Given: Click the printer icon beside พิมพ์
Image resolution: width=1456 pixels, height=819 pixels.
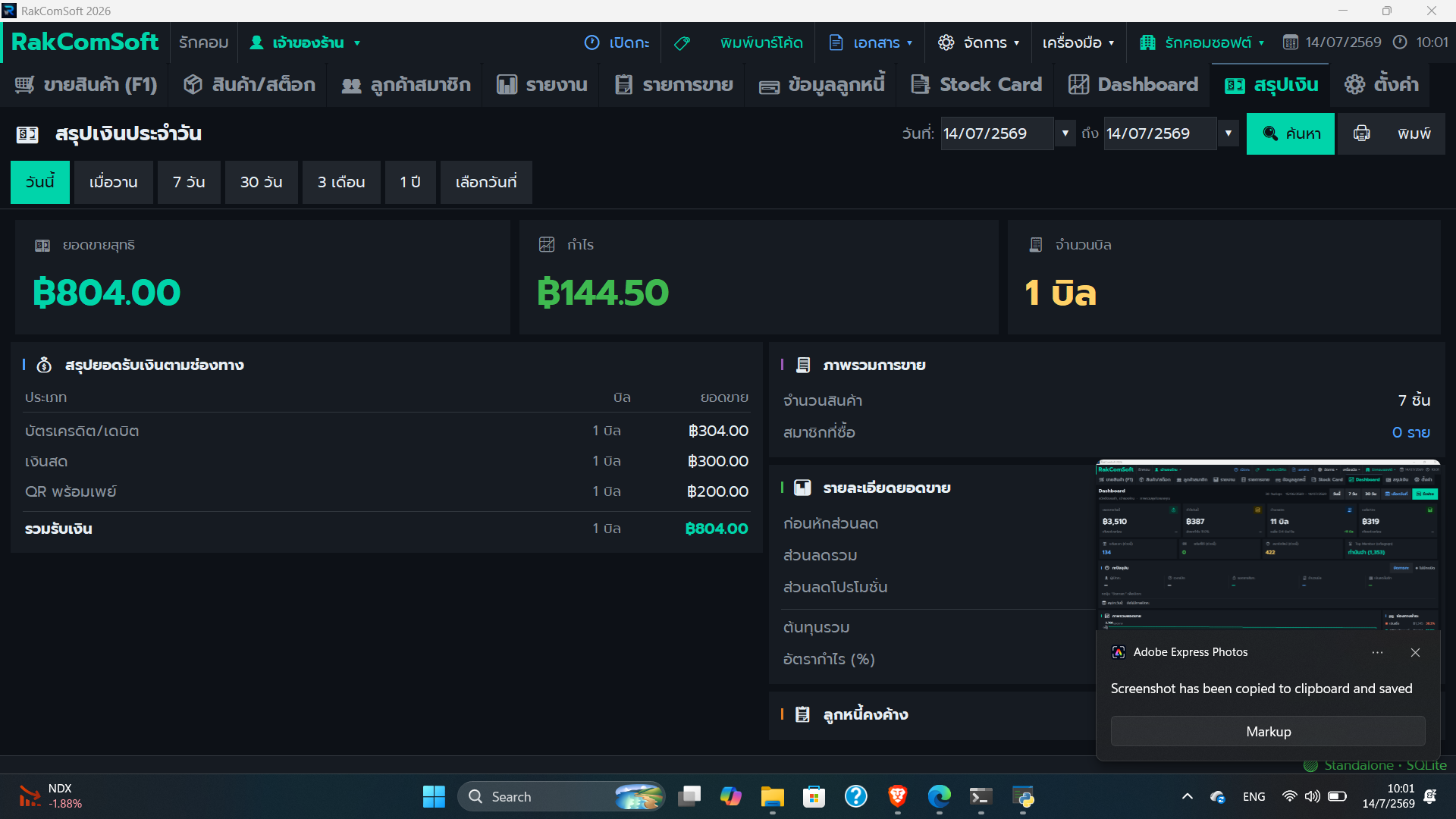Looking at the screenshot, I should (1362, 133).
